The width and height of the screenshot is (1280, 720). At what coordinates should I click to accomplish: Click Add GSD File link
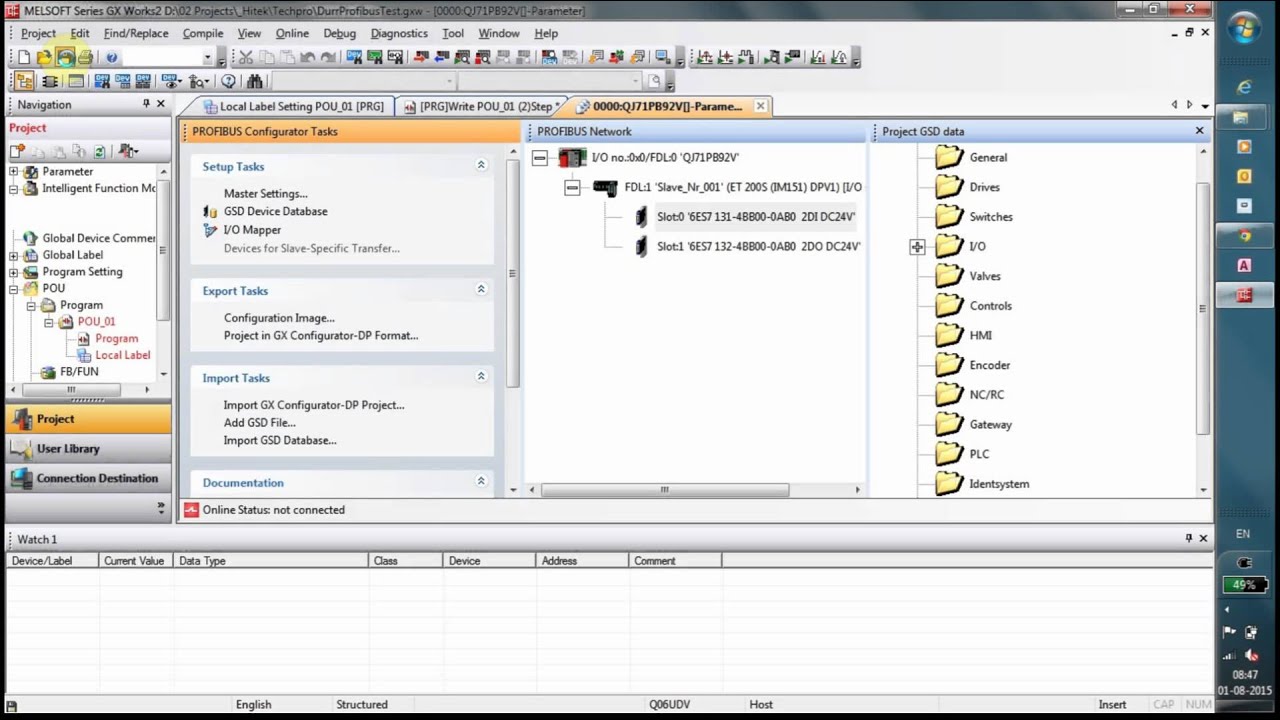tap(259, 423)
